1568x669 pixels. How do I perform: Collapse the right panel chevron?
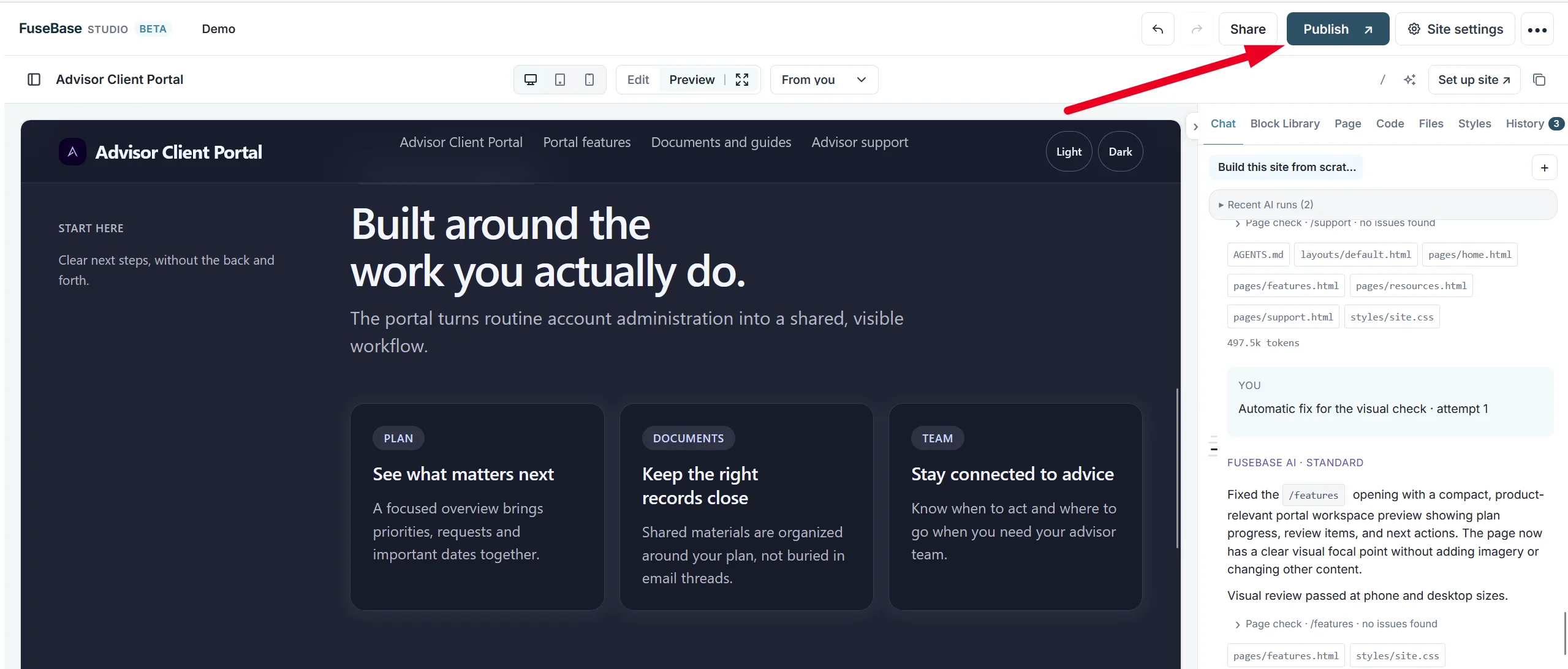[x=1195, y=127]
